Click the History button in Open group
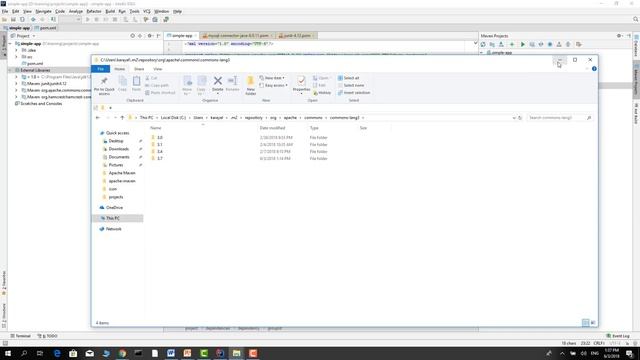 tap(322, 93)
